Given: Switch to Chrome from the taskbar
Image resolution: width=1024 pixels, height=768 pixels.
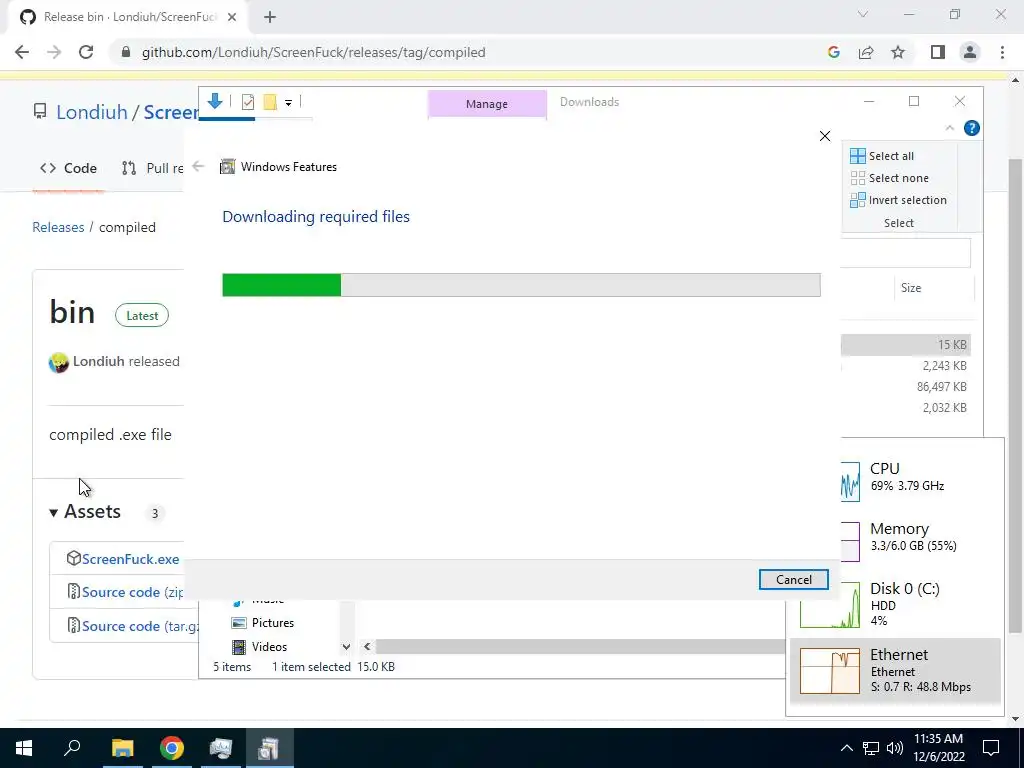Looking at the screenshot, I should tap(172, 748).
